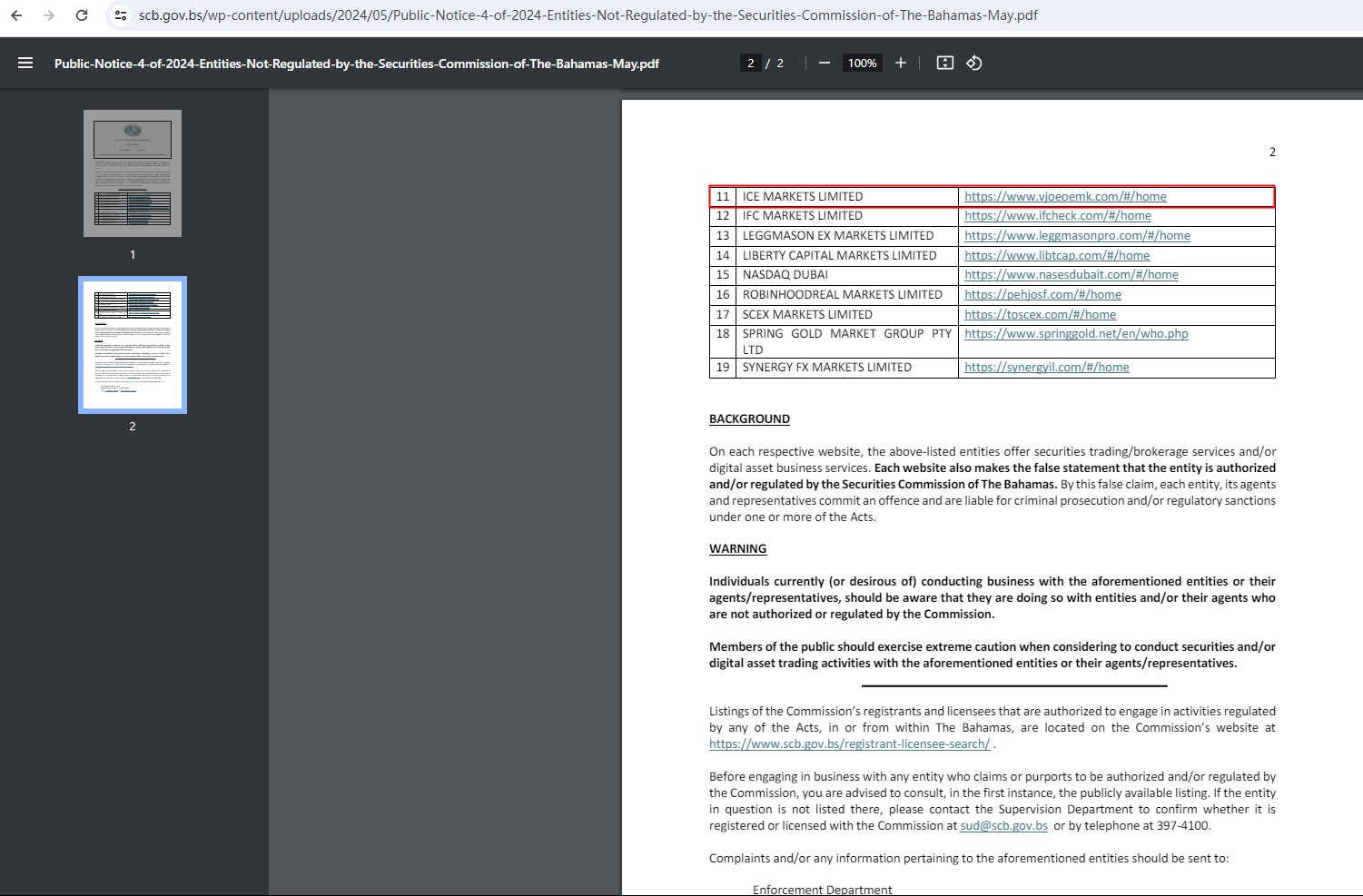Image resolution: width=1363 pixels, height=896 pixels.
Task: Select page 2 thumbnail
Action: (x=133, y=345)
